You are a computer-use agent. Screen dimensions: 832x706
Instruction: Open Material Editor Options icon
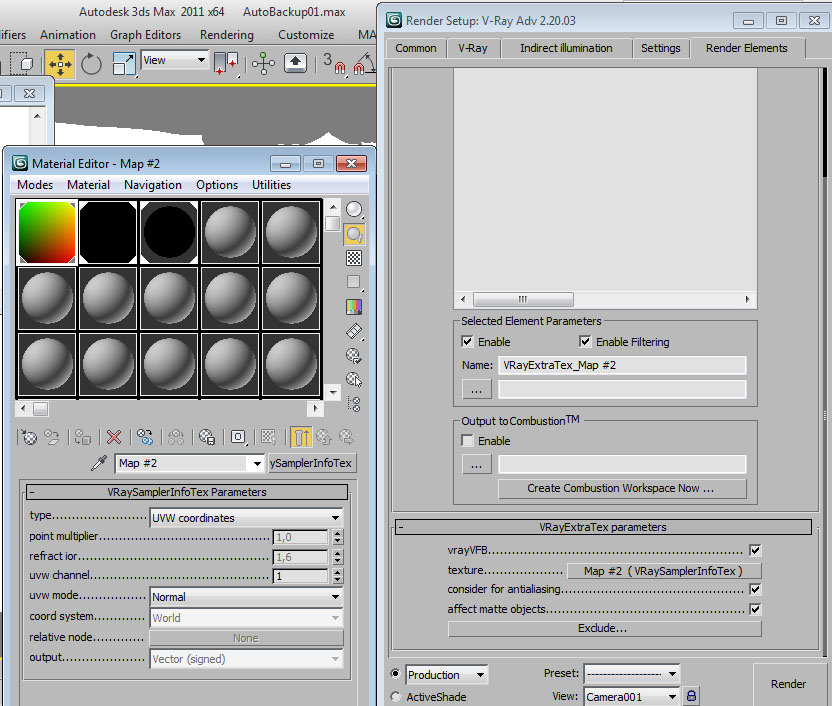353,355
